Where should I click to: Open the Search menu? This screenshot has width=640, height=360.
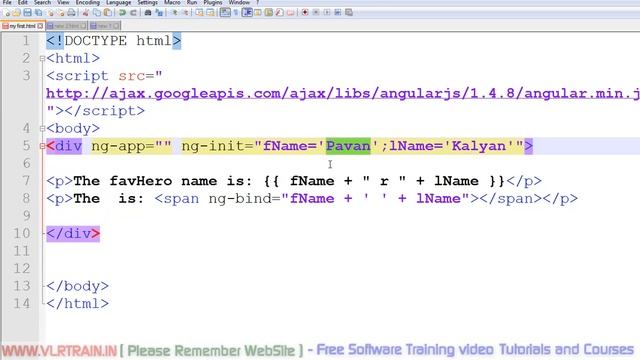pyautogui.click(x=42, y=2)
